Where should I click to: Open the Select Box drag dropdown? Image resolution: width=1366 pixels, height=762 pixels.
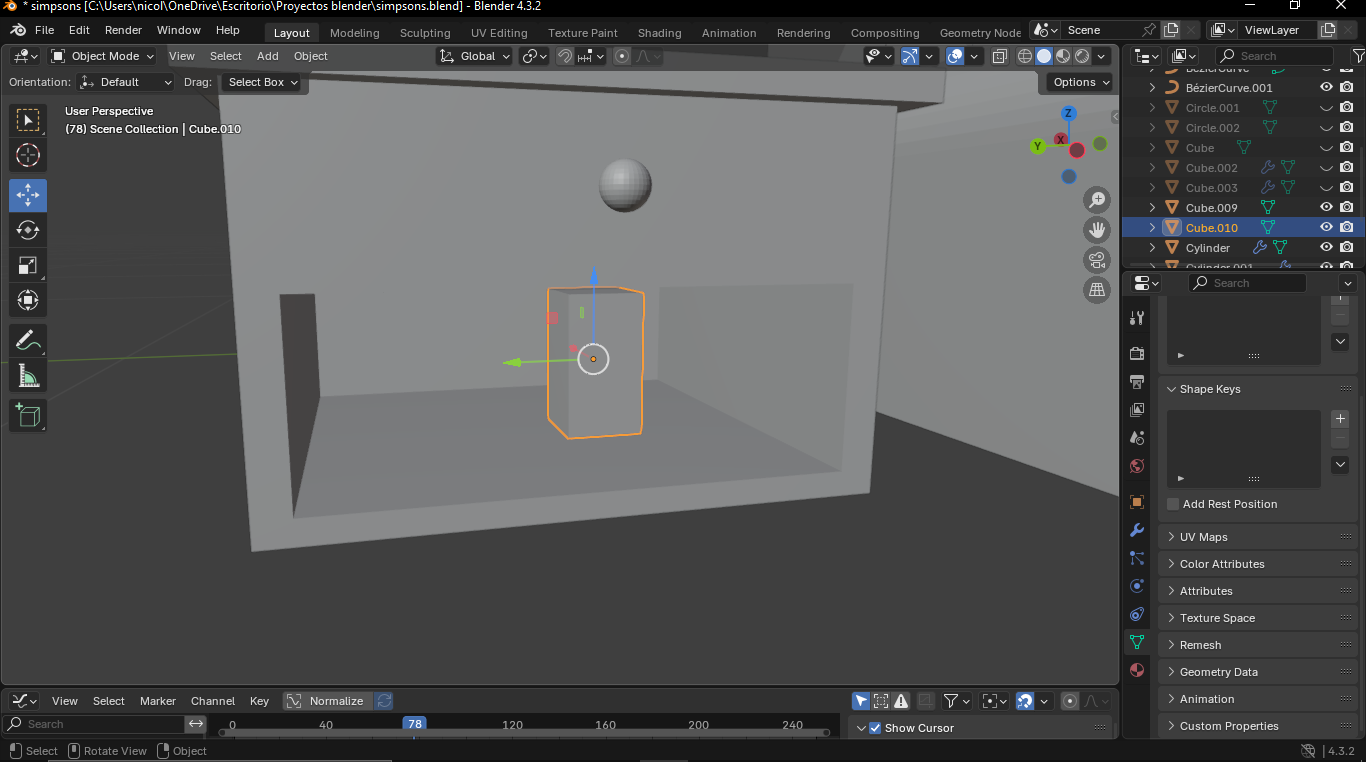tap(262, 82)
